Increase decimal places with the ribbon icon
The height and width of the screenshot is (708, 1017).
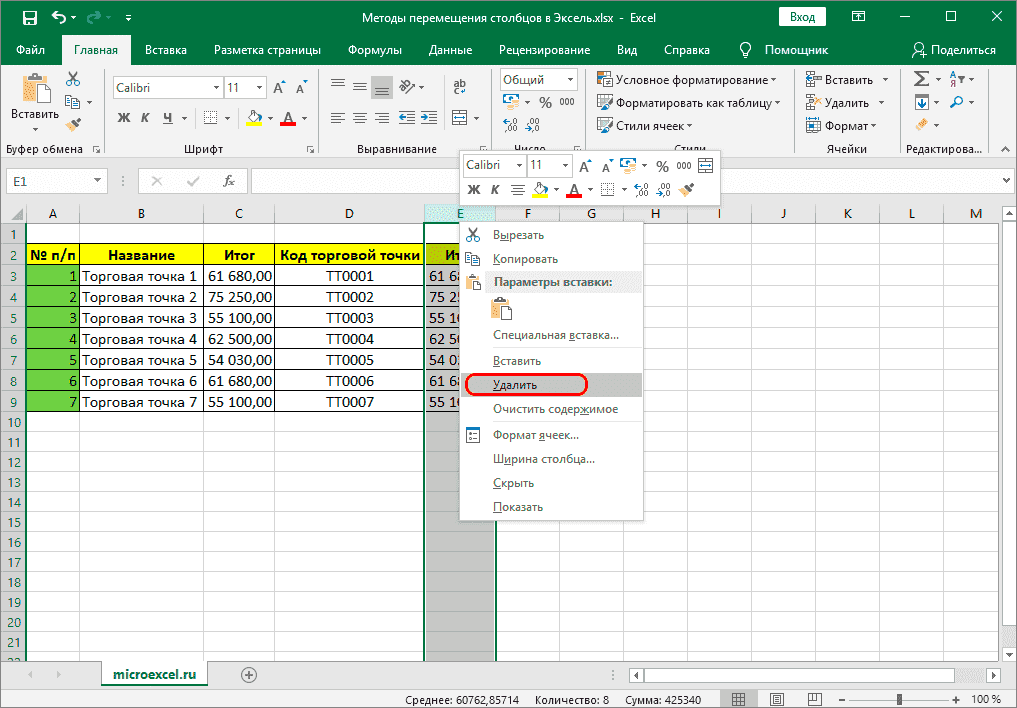[510, 125]
